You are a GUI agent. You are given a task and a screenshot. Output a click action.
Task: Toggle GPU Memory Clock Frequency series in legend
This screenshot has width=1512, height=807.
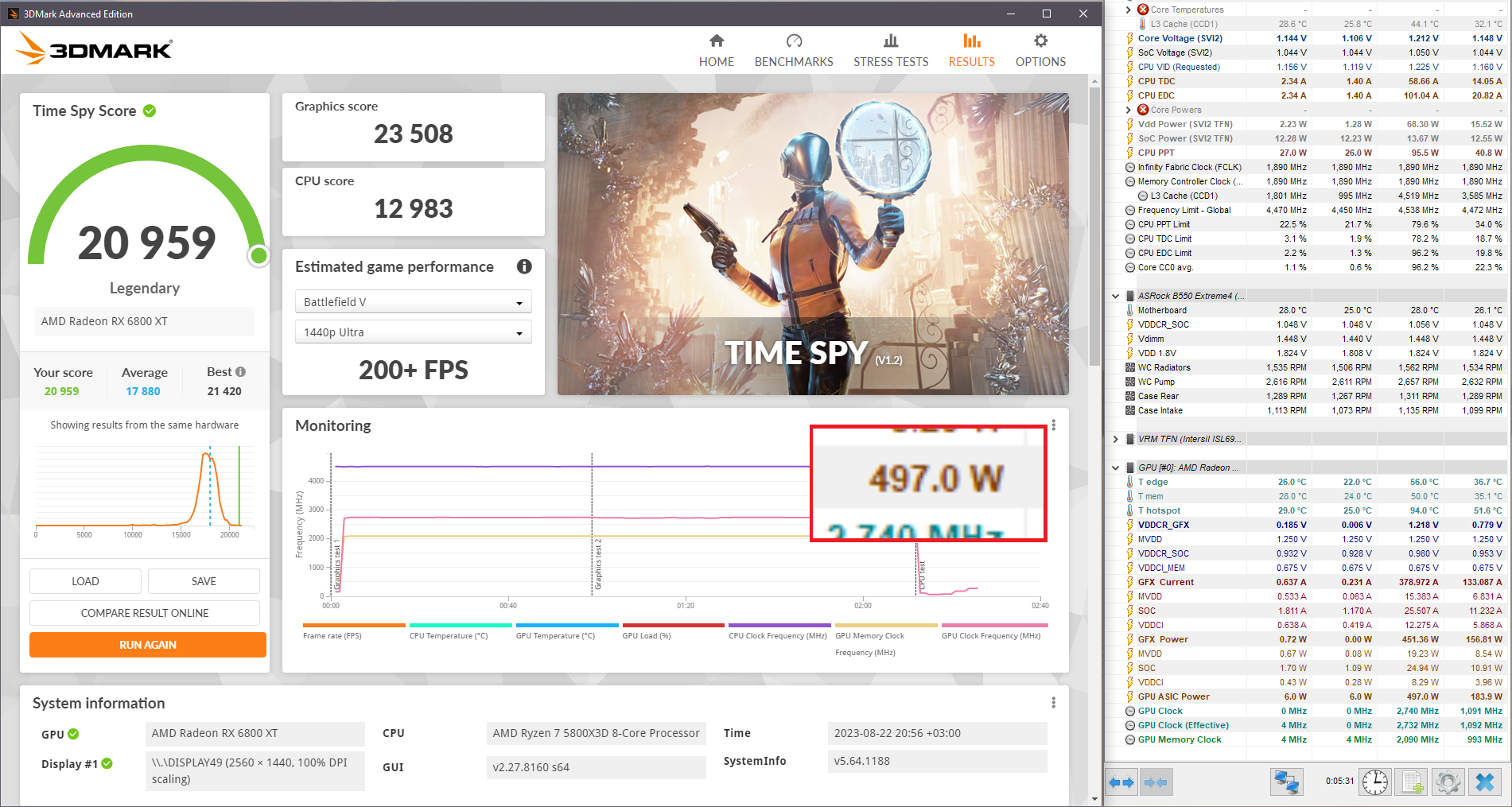tap(886, 640)
